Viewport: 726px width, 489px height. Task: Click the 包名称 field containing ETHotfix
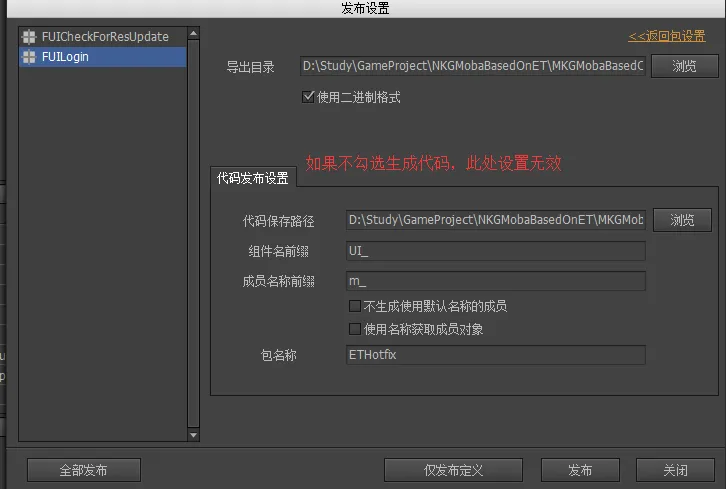[x=495, y=355]
